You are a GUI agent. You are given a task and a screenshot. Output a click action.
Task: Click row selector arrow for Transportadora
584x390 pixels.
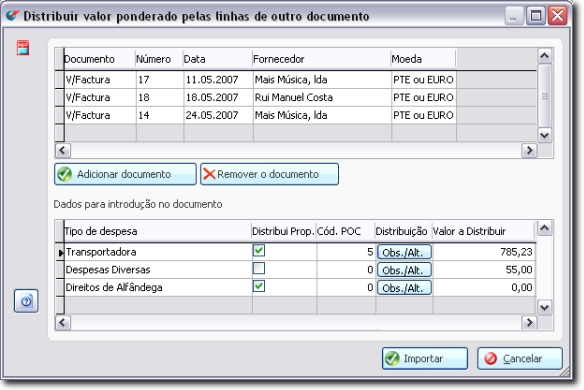tap(60, 252)
